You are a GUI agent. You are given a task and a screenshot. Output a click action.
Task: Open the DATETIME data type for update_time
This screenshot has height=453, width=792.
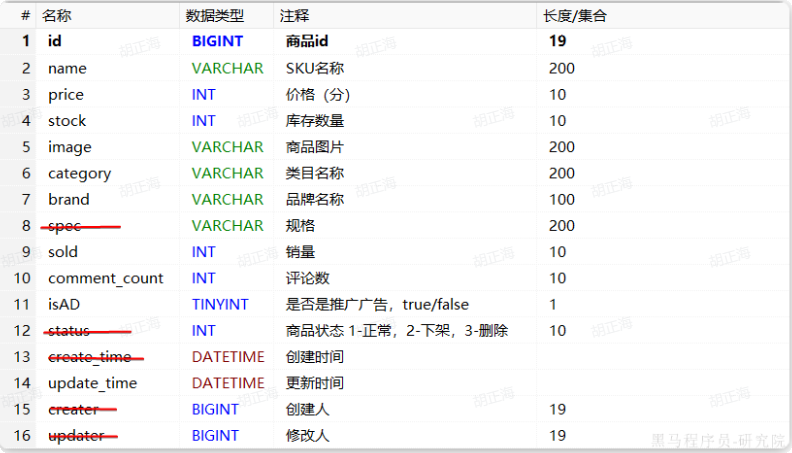pos(228,383)
